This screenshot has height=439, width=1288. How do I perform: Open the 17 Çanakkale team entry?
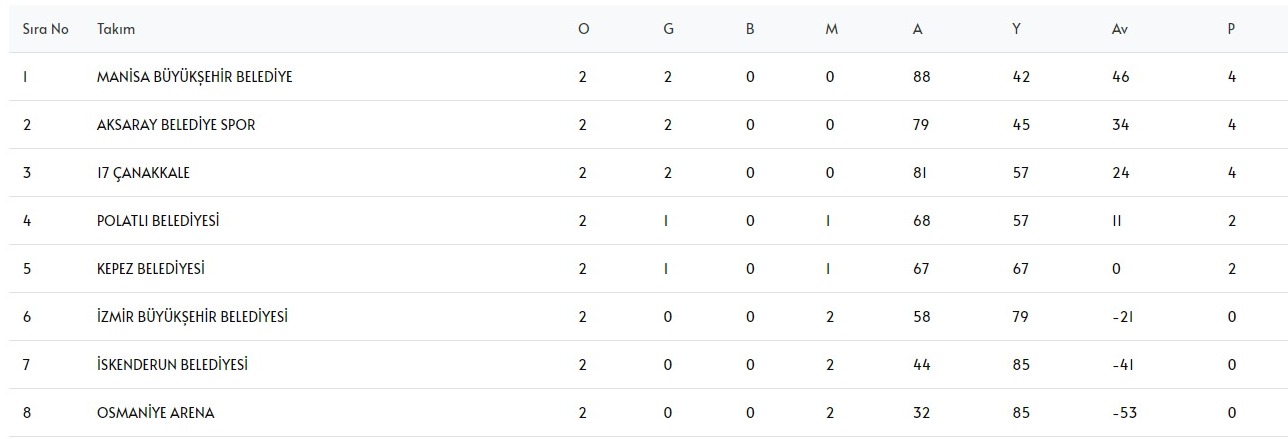[x=143, y=173]
